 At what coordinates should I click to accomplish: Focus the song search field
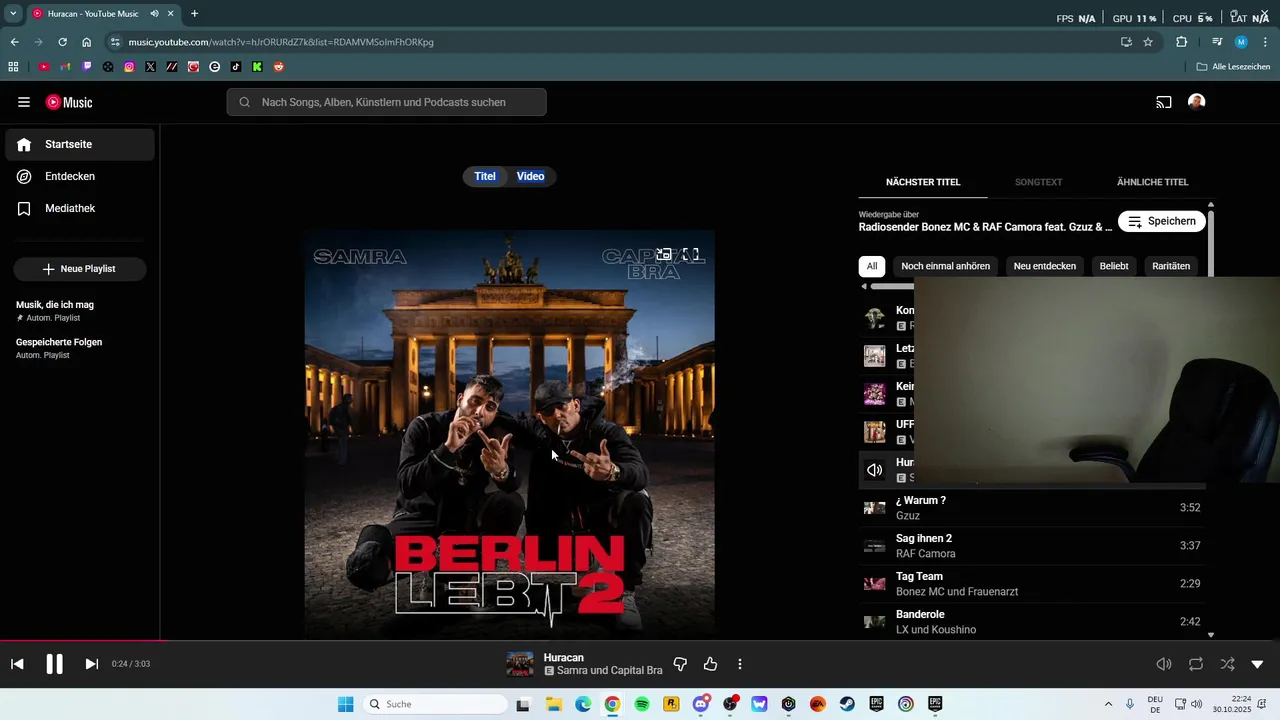tap(386, 102)
